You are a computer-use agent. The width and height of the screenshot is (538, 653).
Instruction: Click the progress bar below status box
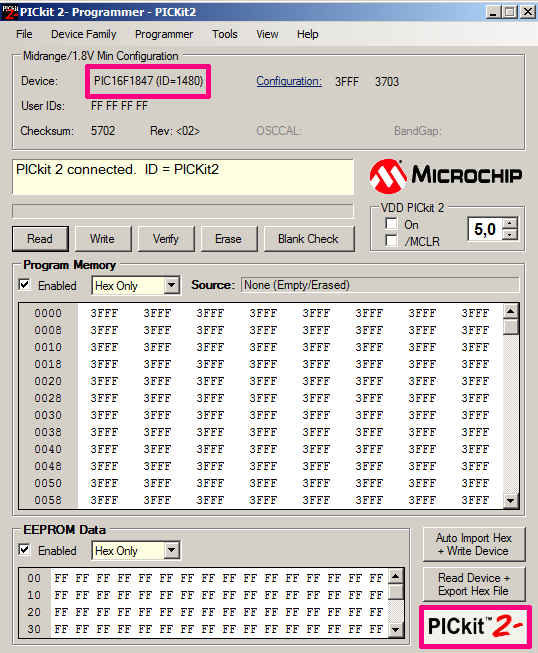(x=183, y=211)
